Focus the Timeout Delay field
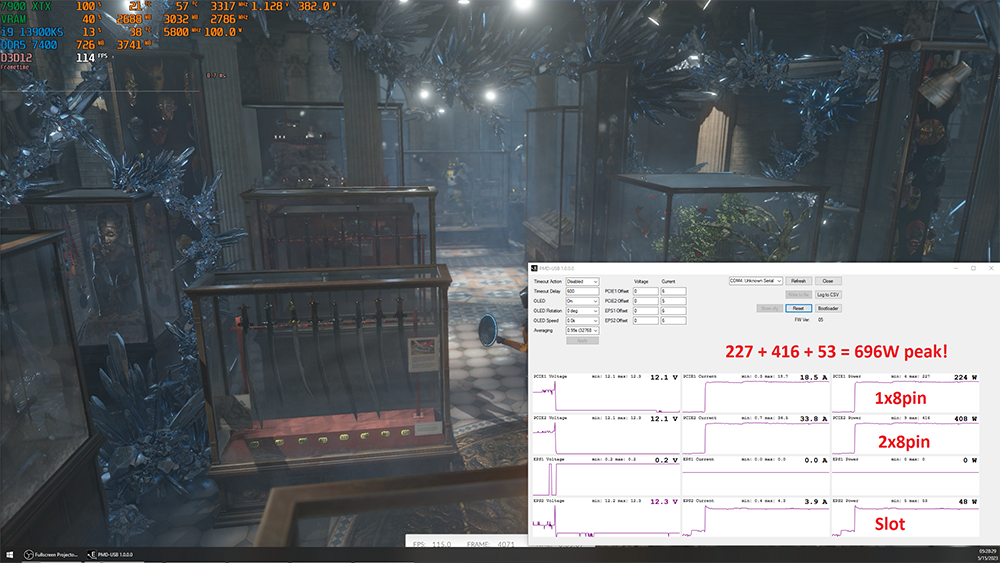1000x563 pixels. click(x=582, y=291)
